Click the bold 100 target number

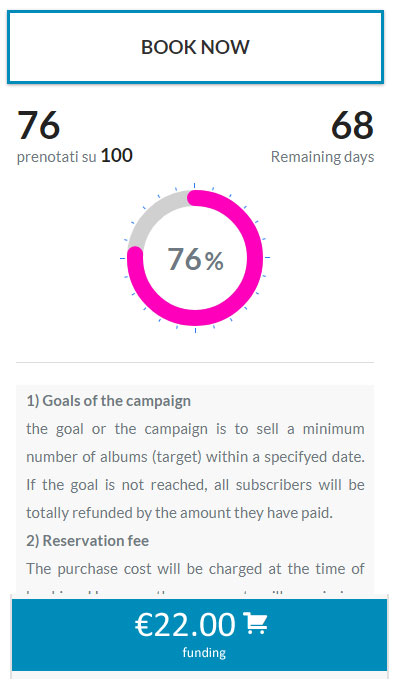117,156
